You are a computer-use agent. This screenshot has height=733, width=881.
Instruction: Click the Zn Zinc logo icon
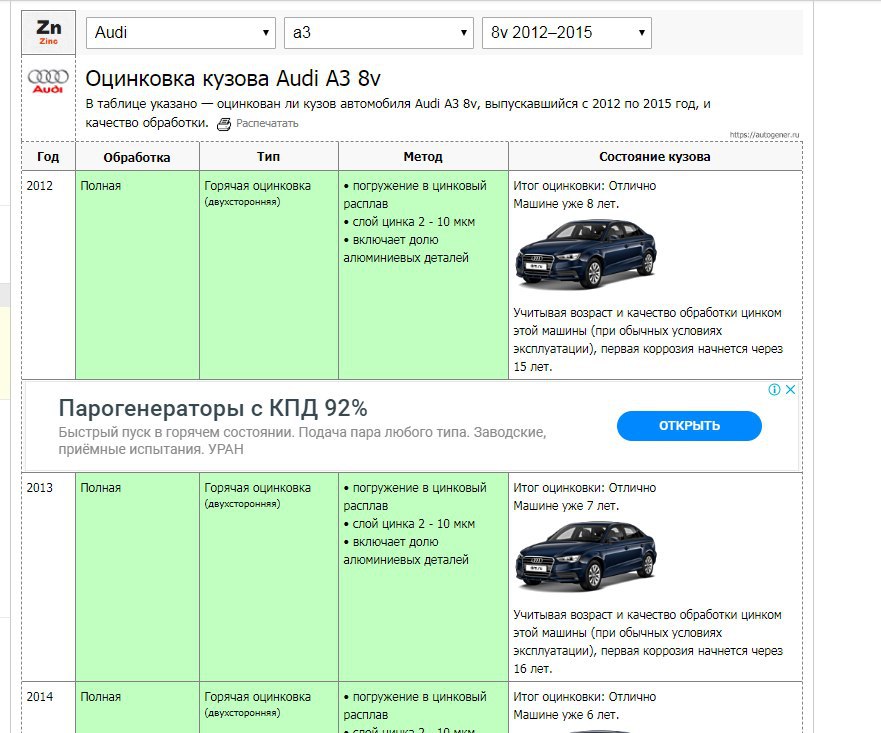pos(48,32)
